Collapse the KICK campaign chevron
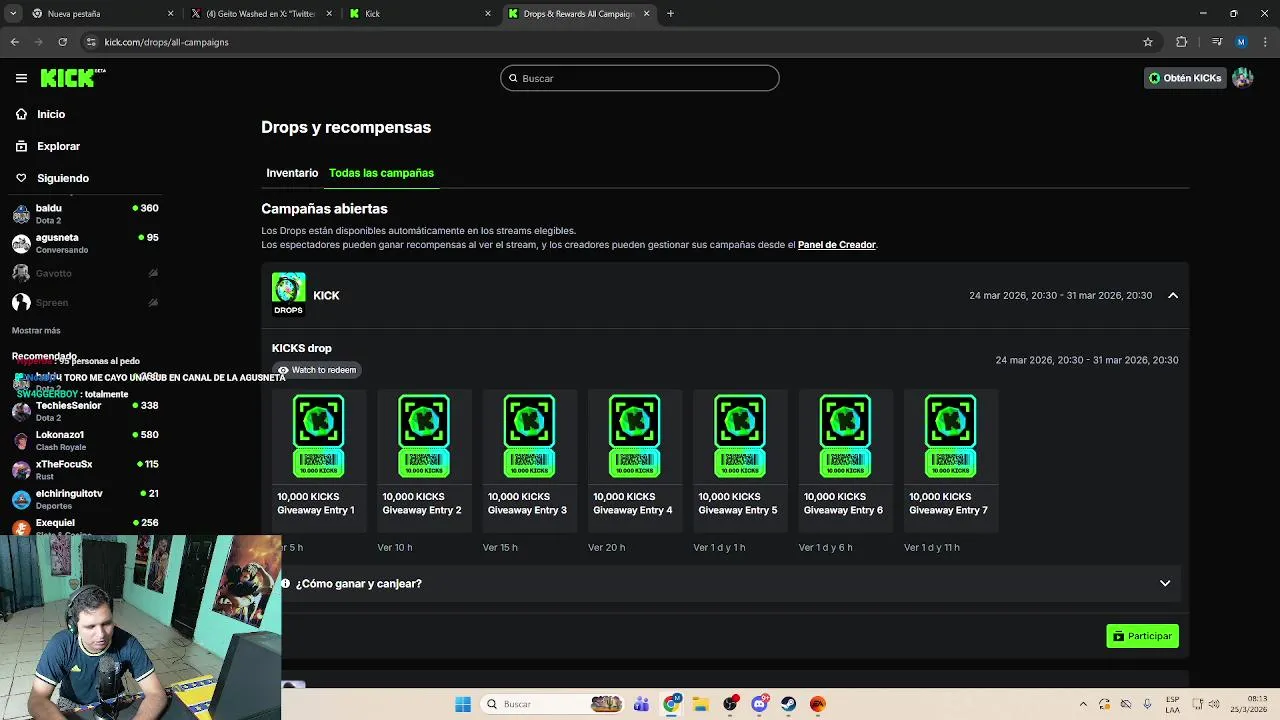Screen dimensions: 1280x720 1173,295
